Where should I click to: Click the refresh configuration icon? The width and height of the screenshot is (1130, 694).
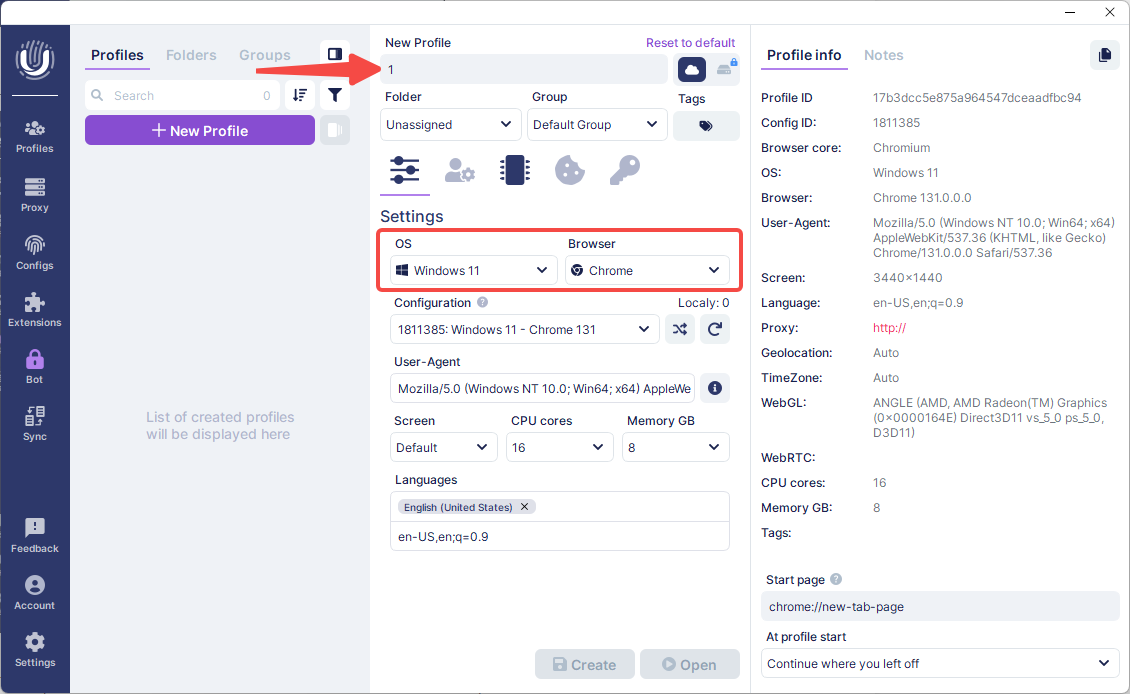coord(714,330)
